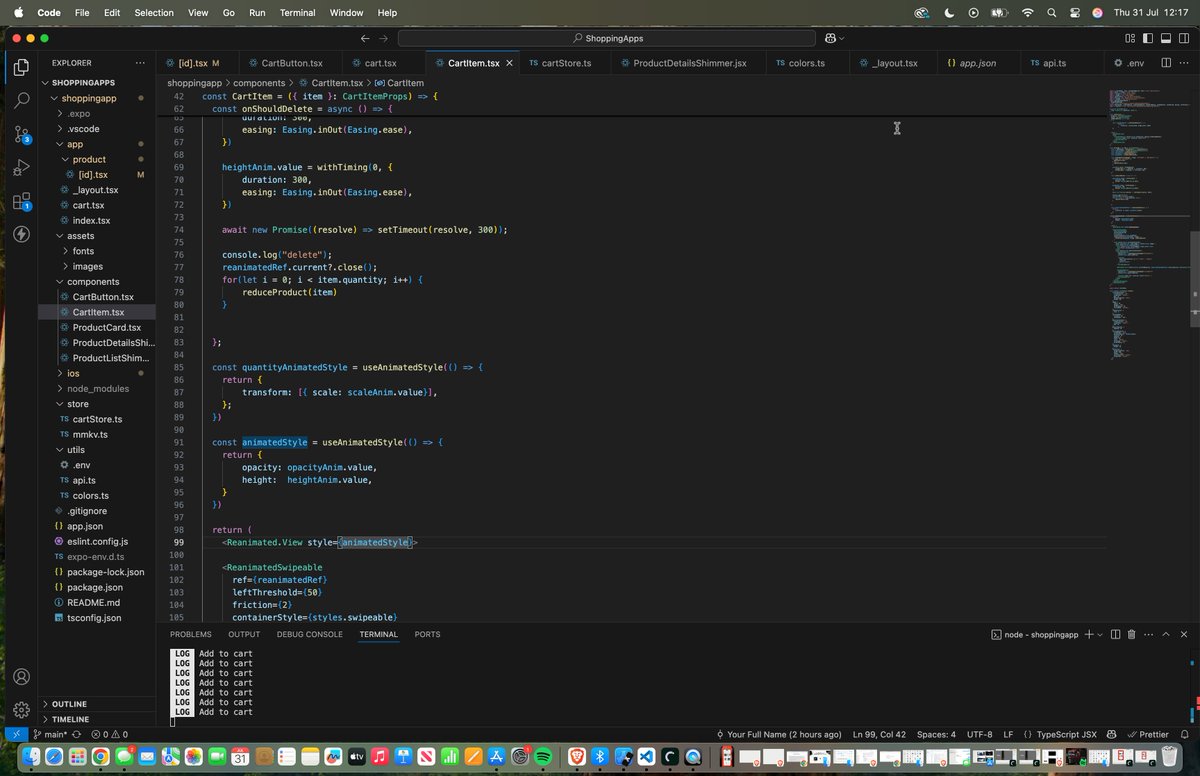Open Run and Debug view
This screenshot has width=1200, height=776.
point(21,168)
